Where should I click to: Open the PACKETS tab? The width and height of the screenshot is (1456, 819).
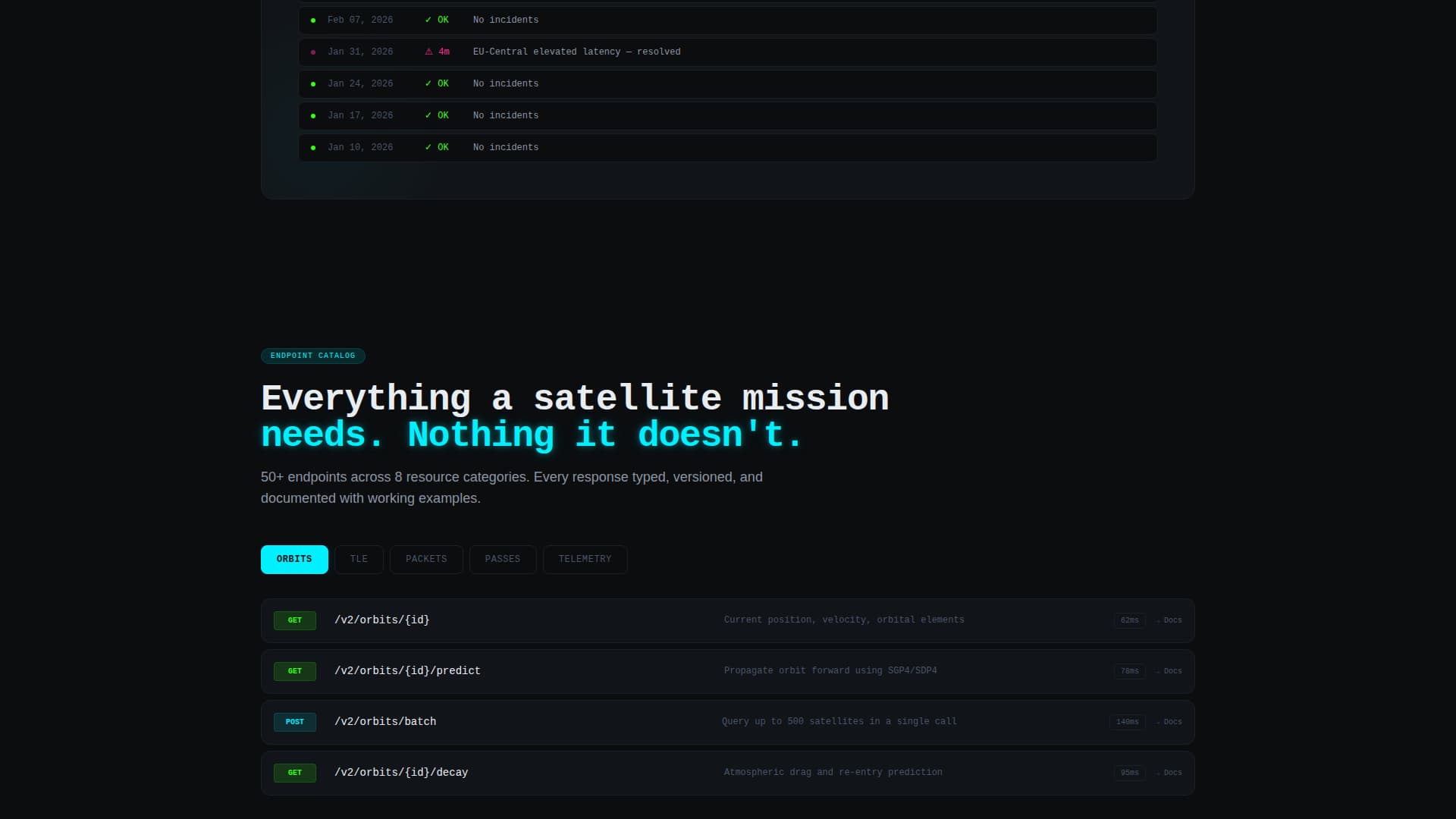pyautogui.click(x=426, y=560)
